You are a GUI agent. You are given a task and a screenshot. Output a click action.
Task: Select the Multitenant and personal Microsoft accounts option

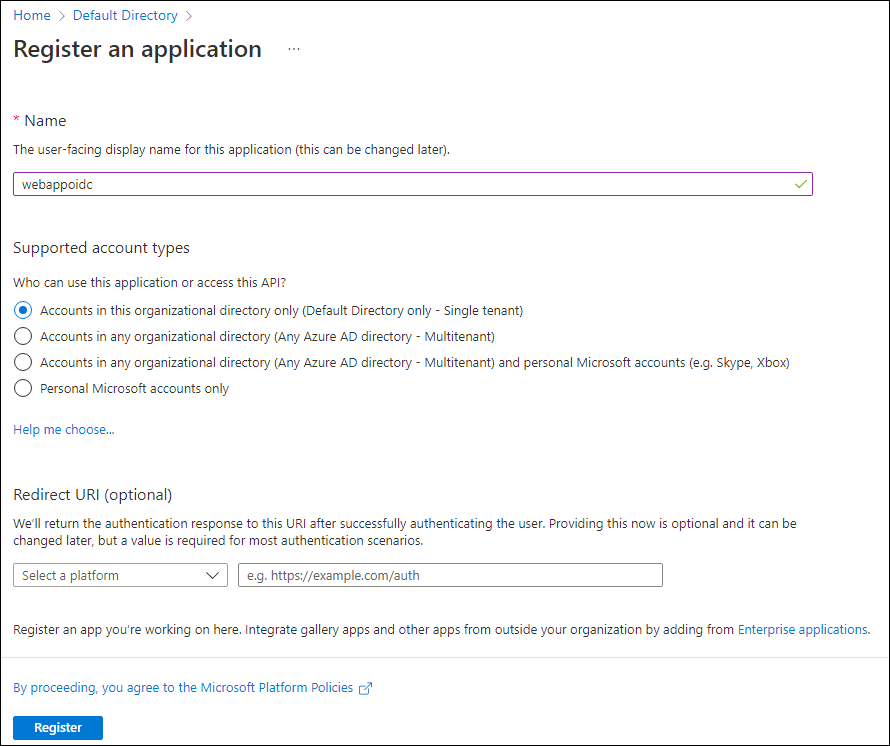tap(23, 362)
